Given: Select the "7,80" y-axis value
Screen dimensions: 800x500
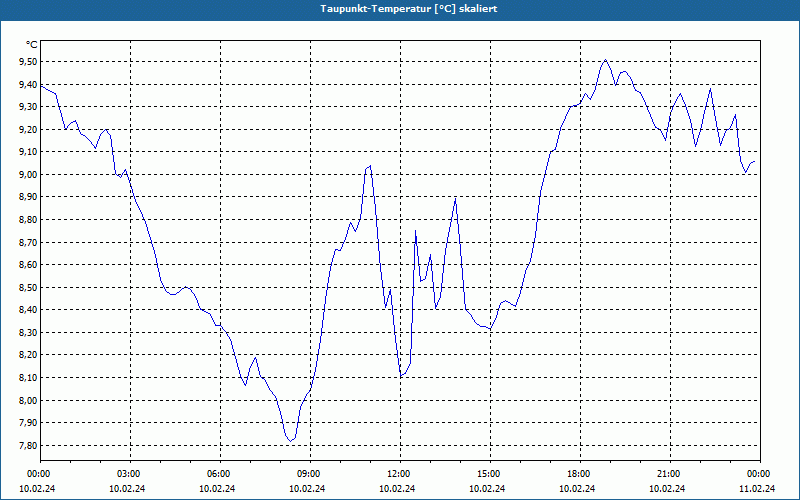Looking at the screenshot, I should pos(29,445).
